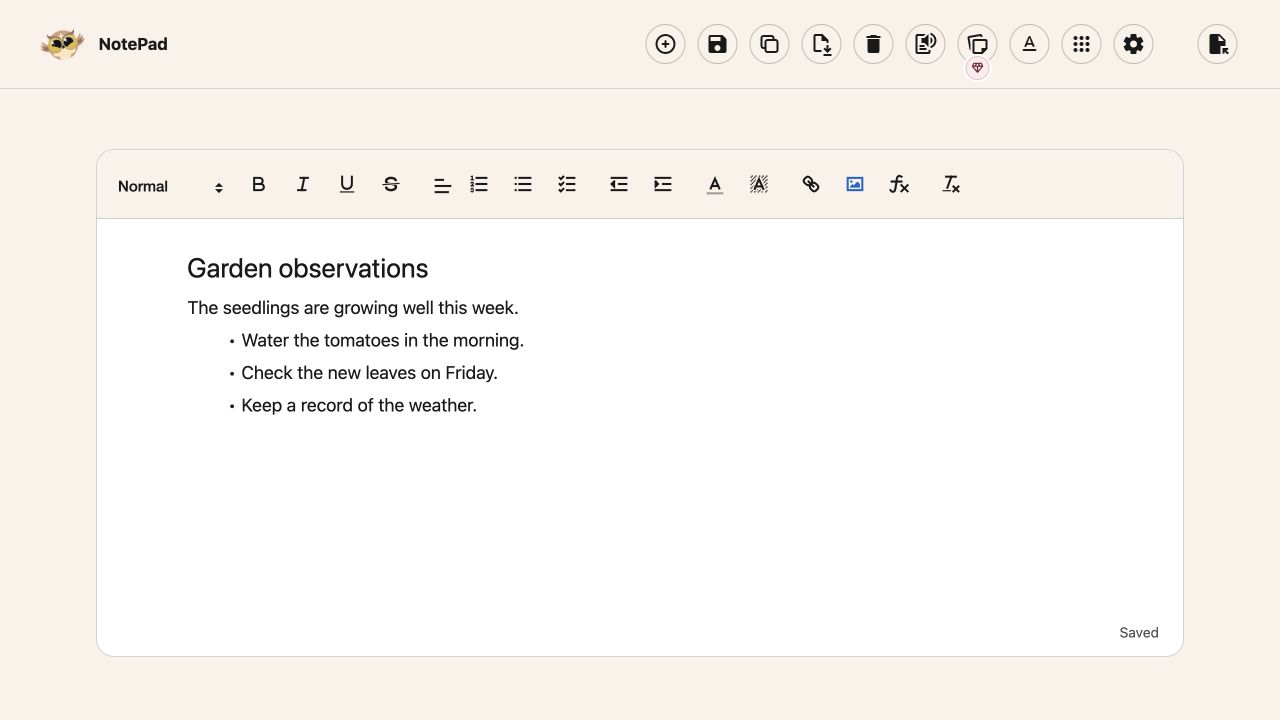The width and height of the screenshot is (1280, 720).
Task: Click the NotePad owl logo
Action: click(x=62, y=44)
